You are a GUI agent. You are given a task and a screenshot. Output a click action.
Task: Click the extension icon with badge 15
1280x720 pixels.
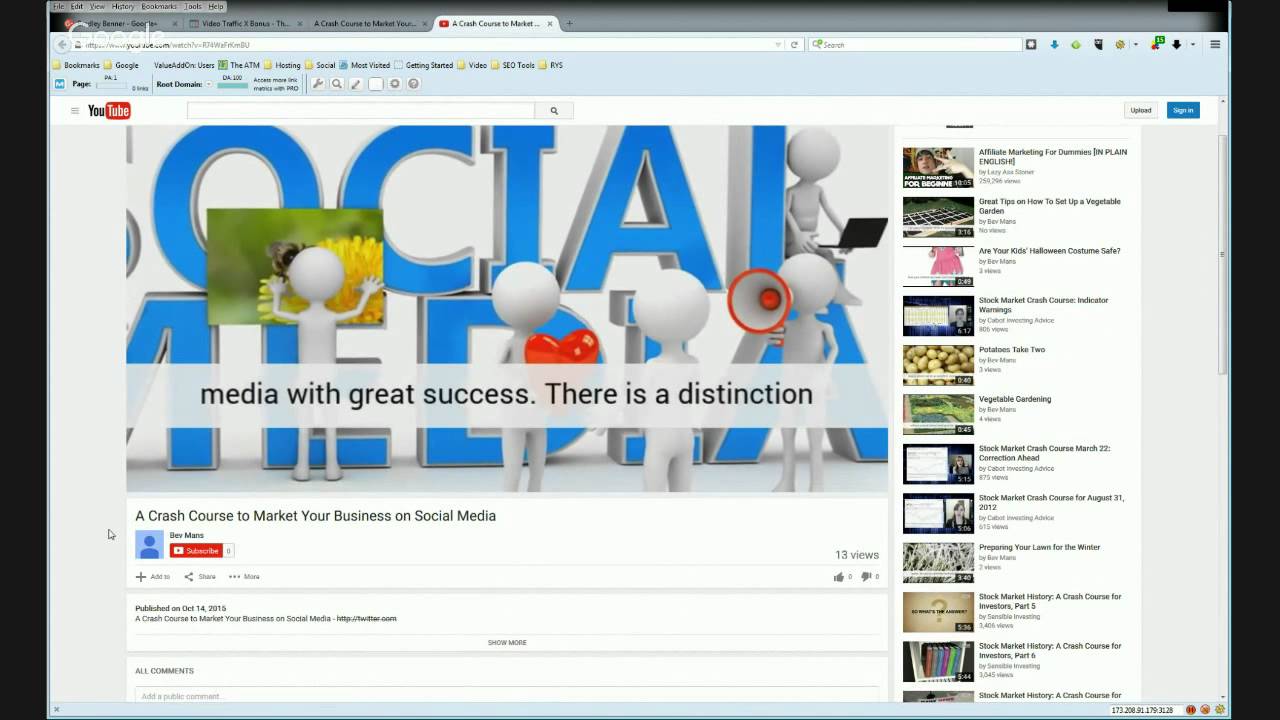1156,44
